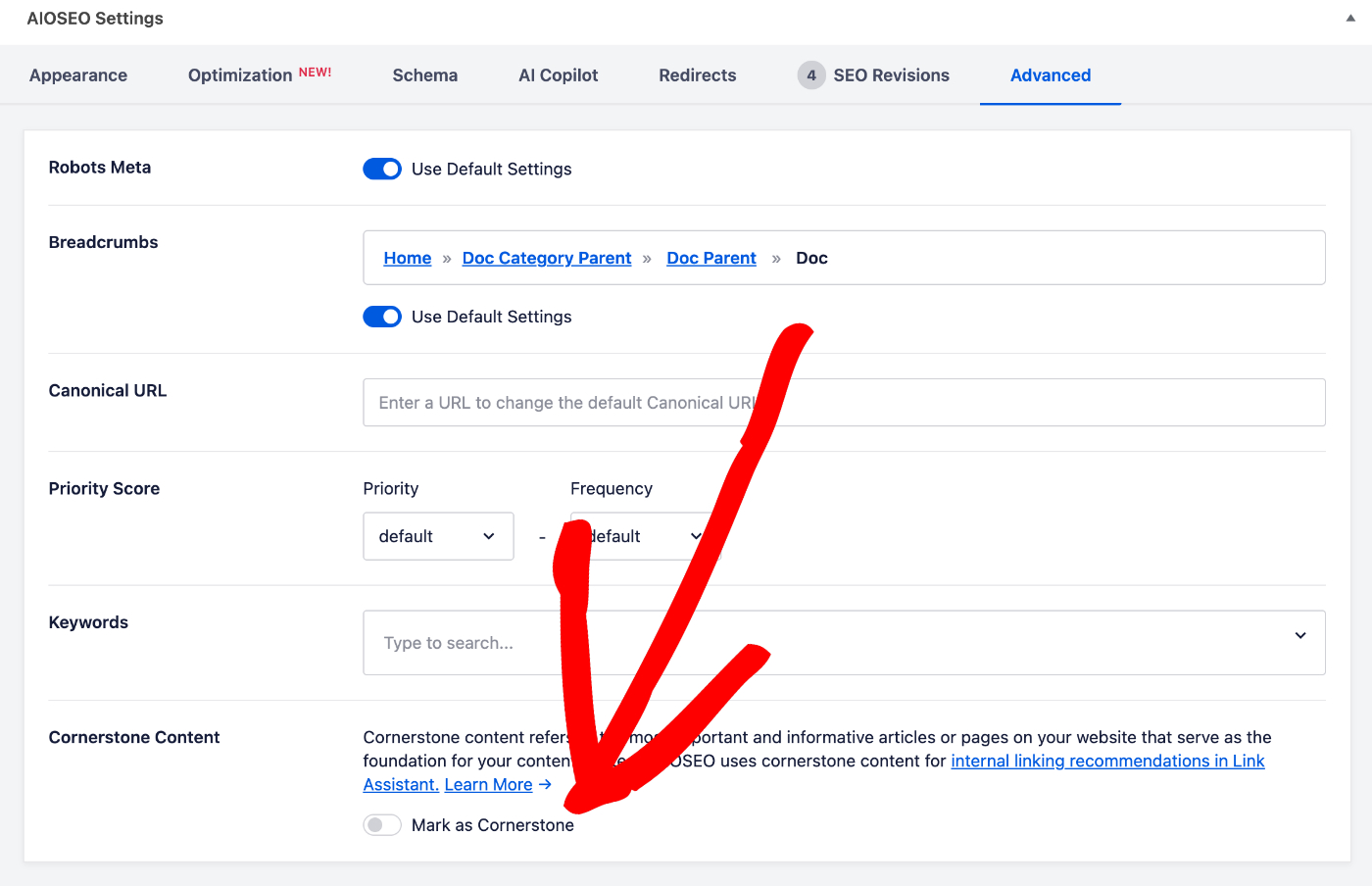Click the Learn More link

[x=488, y=784]
